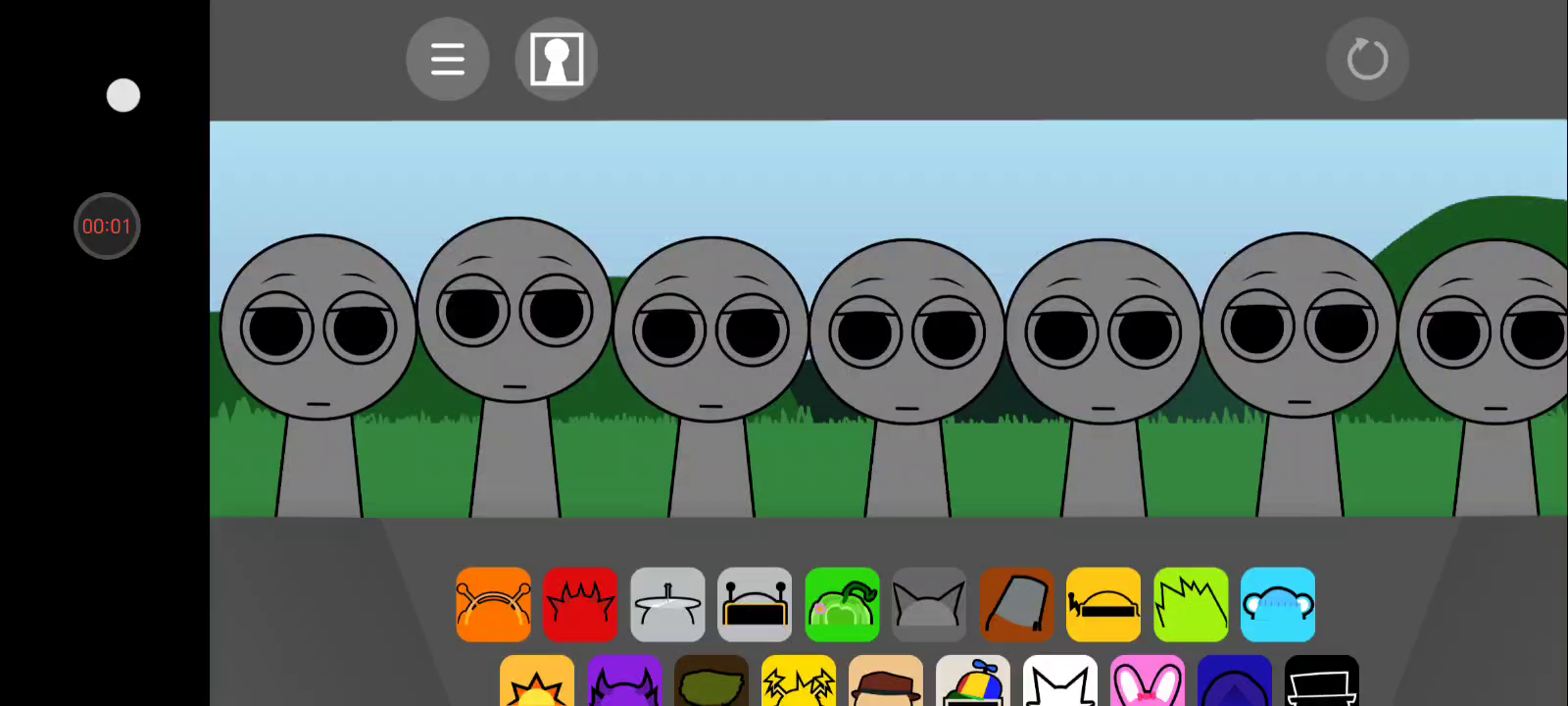1568x706 pixels.
Task: Select the orange antenna headband icon
Action: (493, 604)
